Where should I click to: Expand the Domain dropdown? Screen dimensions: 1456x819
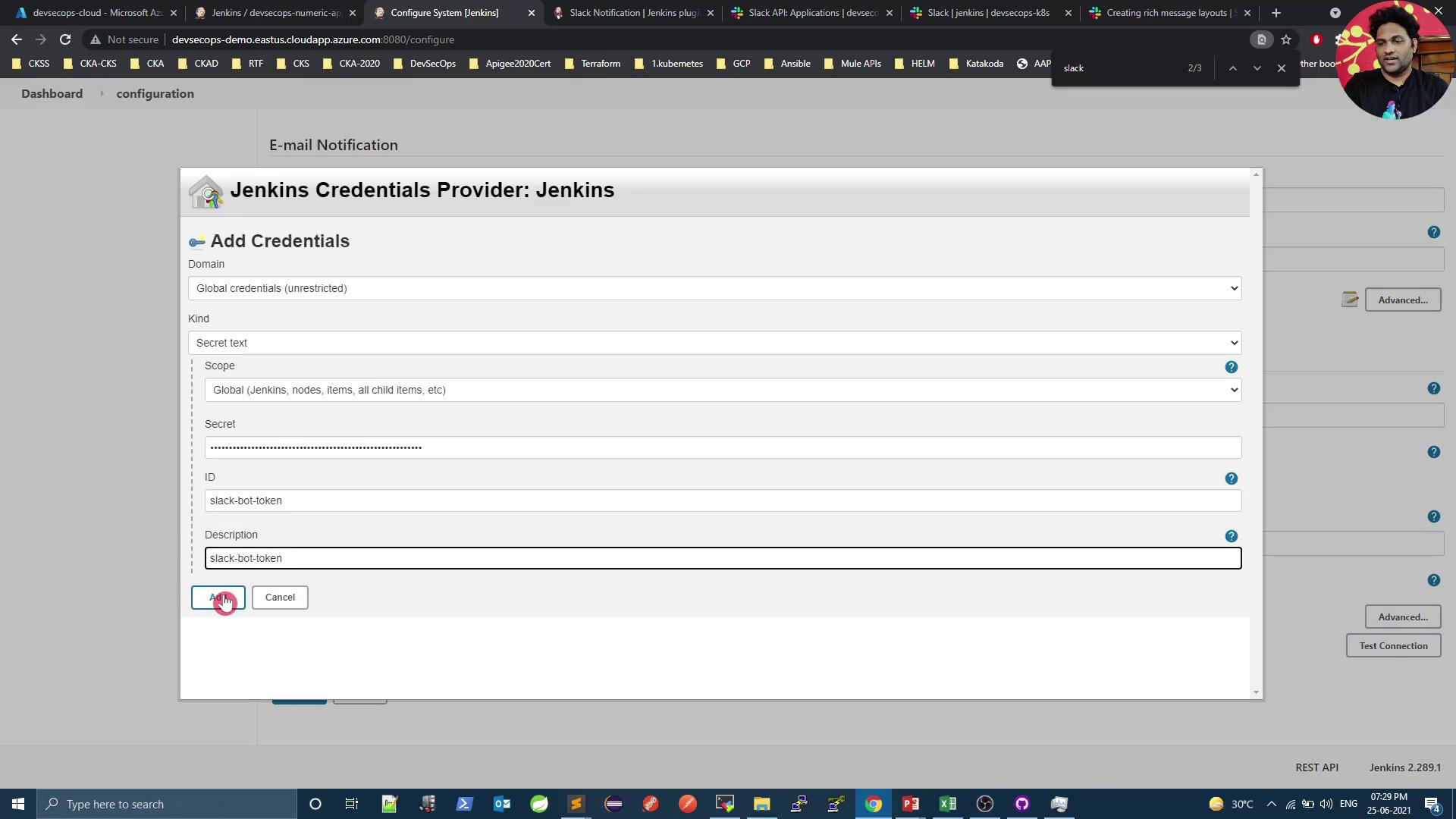[x=714, y=288]
